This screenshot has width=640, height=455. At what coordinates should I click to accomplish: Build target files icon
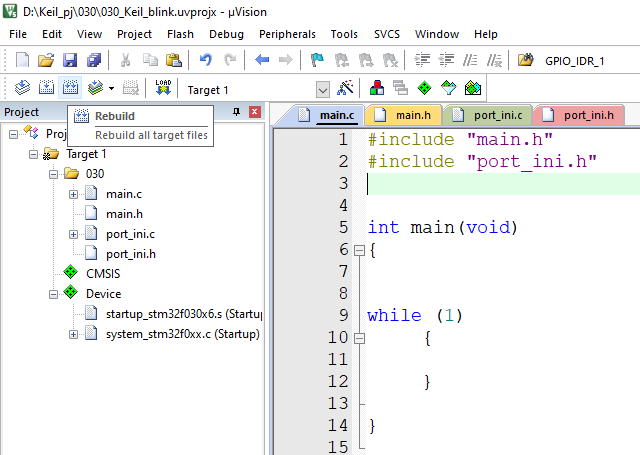point(46,87)
